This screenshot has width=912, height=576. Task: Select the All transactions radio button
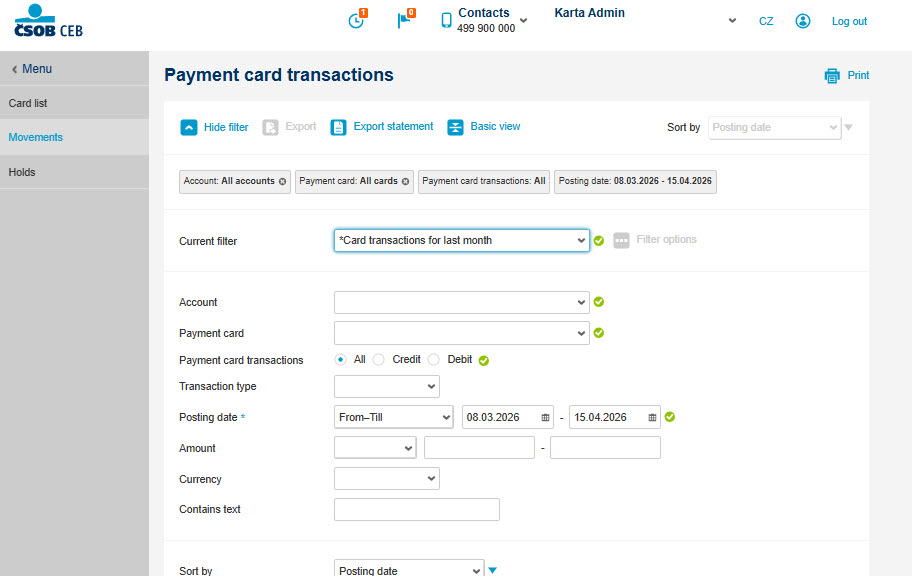[341, 360]
